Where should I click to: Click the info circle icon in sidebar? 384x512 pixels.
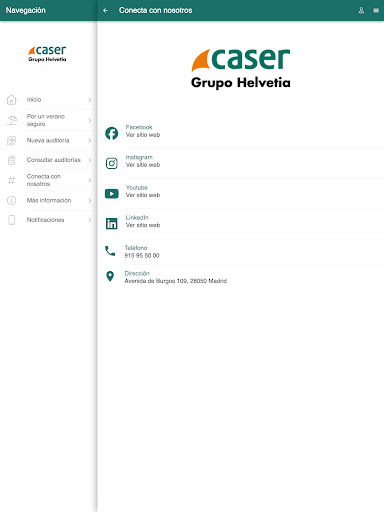tap(12, 200)
